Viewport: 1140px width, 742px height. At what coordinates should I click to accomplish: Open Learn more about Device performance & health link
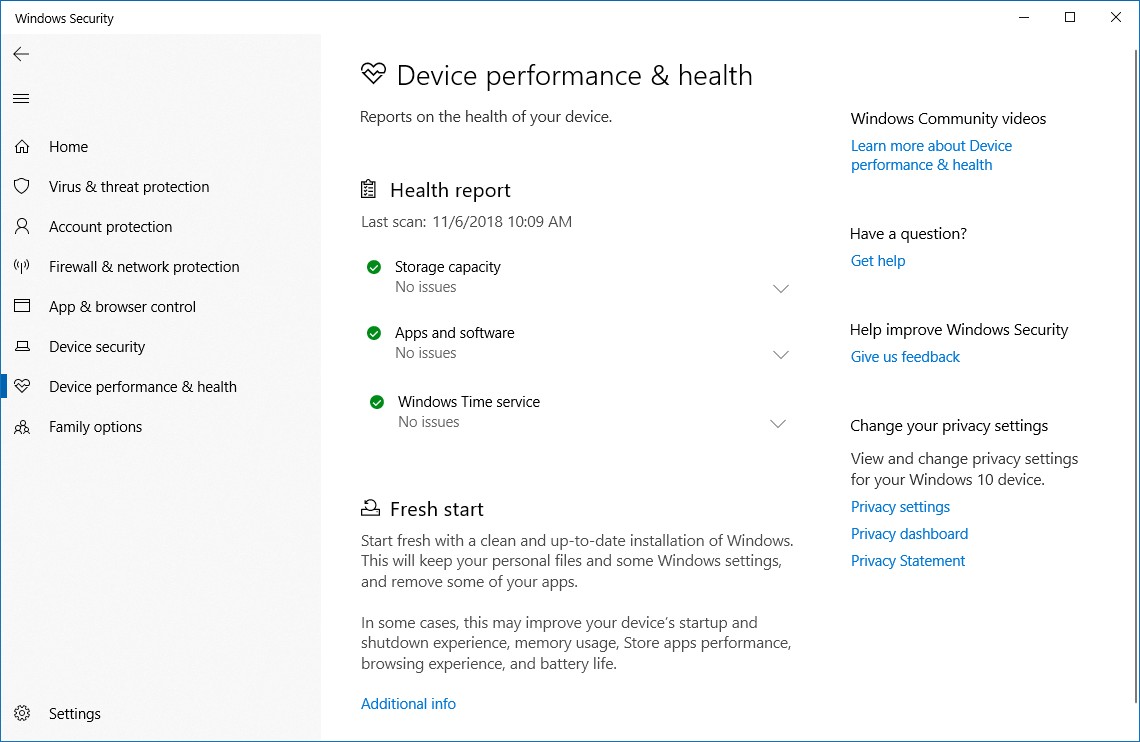point(931,156)
